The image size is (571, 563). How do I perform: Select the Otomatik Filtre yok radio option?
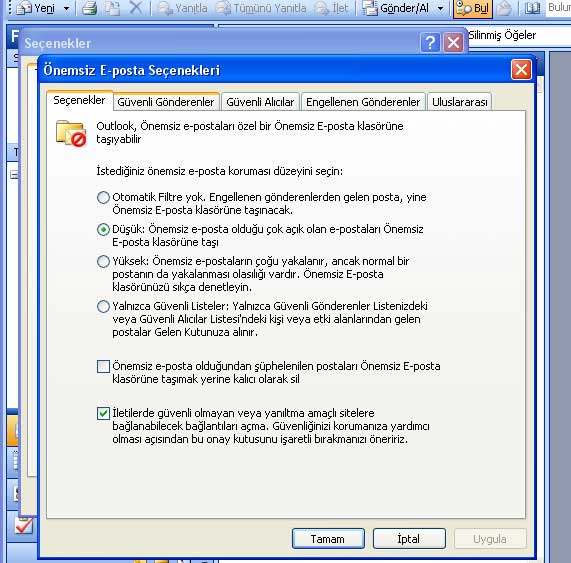[103, 197]
